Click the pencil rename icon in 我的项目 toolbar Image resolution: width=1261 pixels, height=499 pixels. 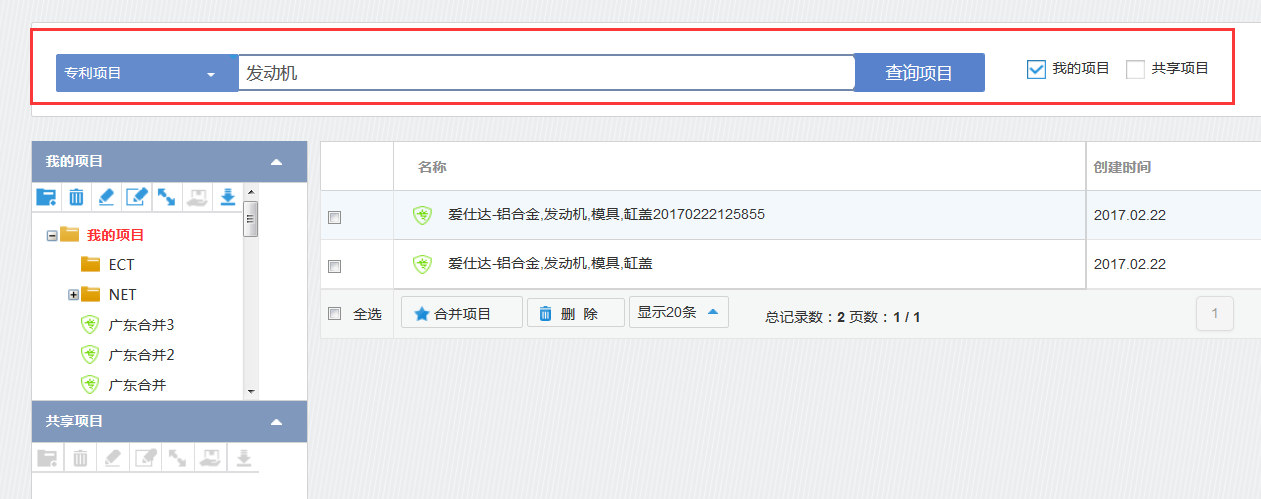(107, 197)
